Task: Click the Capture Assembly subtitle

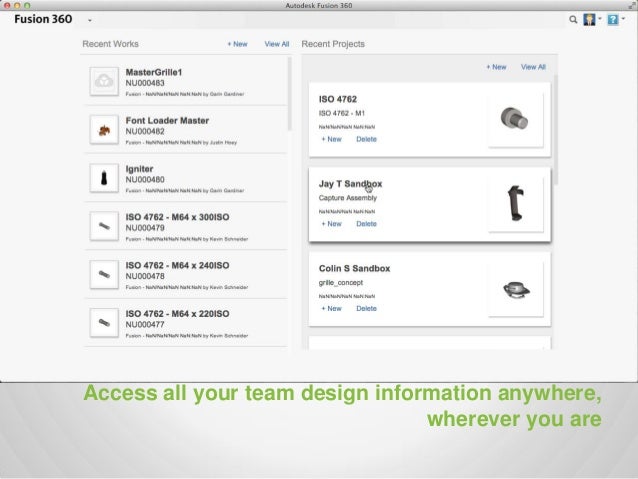Action: point(348,198)
